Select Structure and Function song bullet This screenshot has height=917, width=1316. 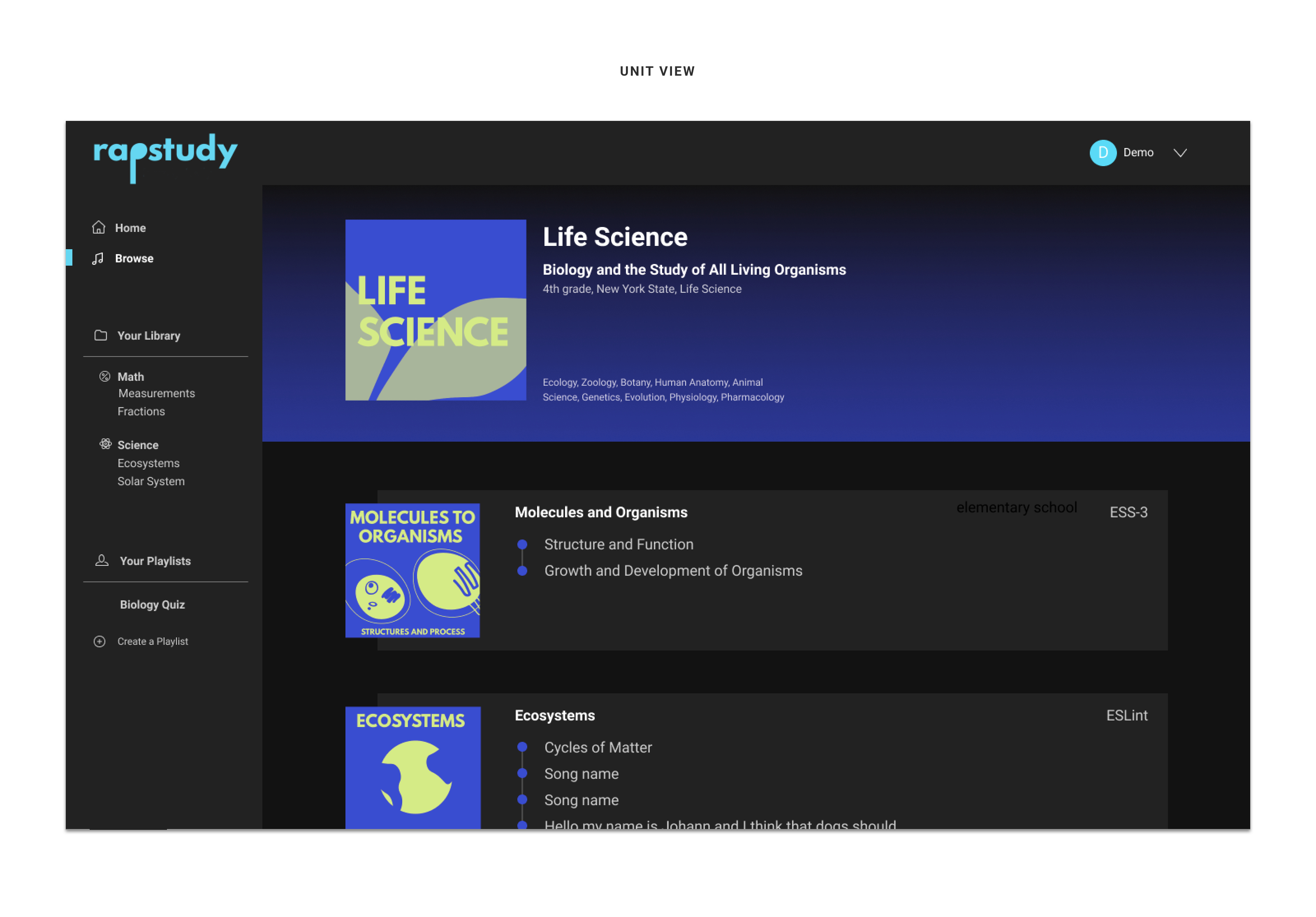click(x=522, y=544)
